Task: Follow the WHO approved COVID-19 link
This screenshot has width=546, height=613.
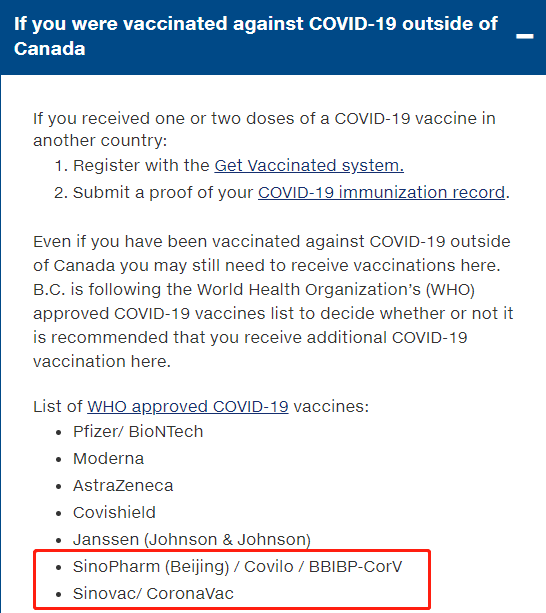Action: tap(188, 407)
